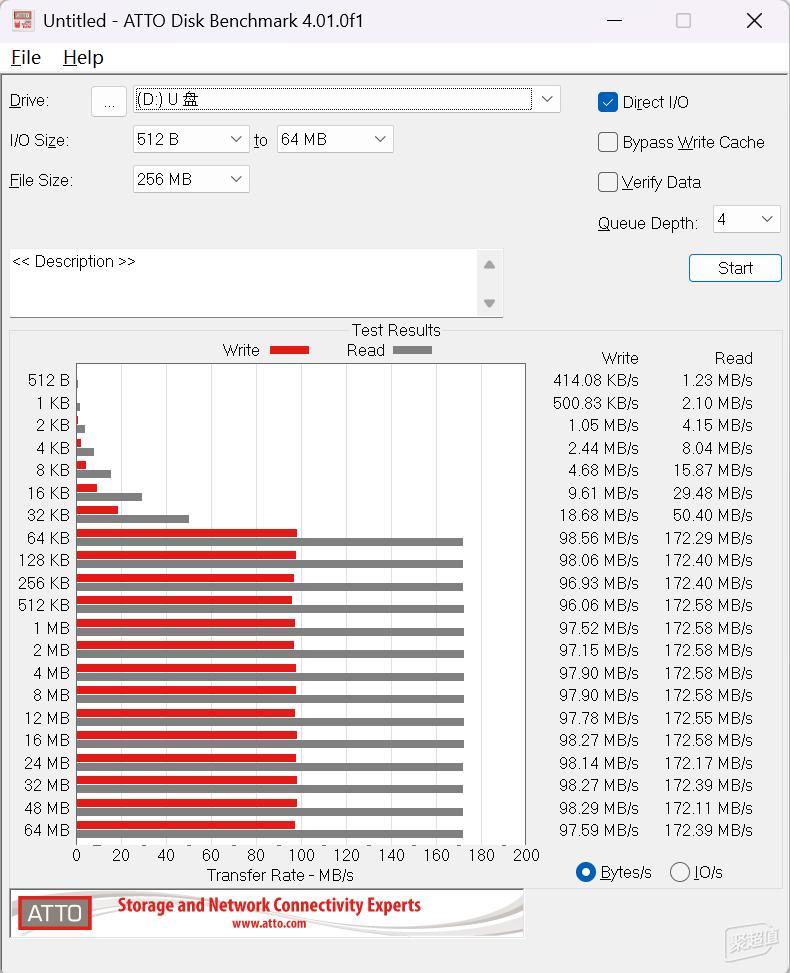Close the ATTO Disk Benchmark window
790x973 pixels.
[754, 20]
